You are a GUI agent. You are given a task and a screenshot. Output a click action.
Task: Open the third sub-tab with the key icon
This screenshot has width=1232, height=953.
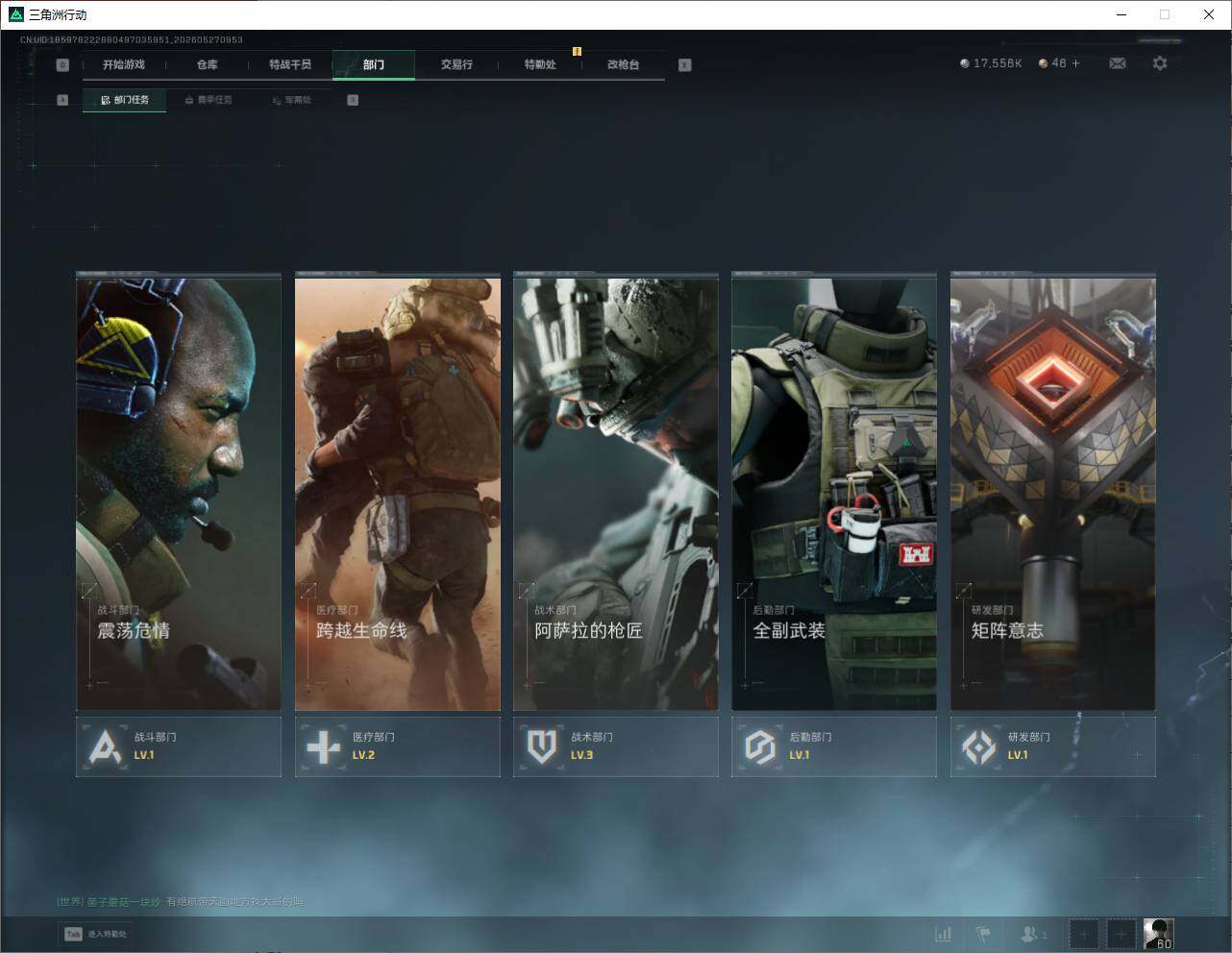pyautogui.click(x=291, y=100)
